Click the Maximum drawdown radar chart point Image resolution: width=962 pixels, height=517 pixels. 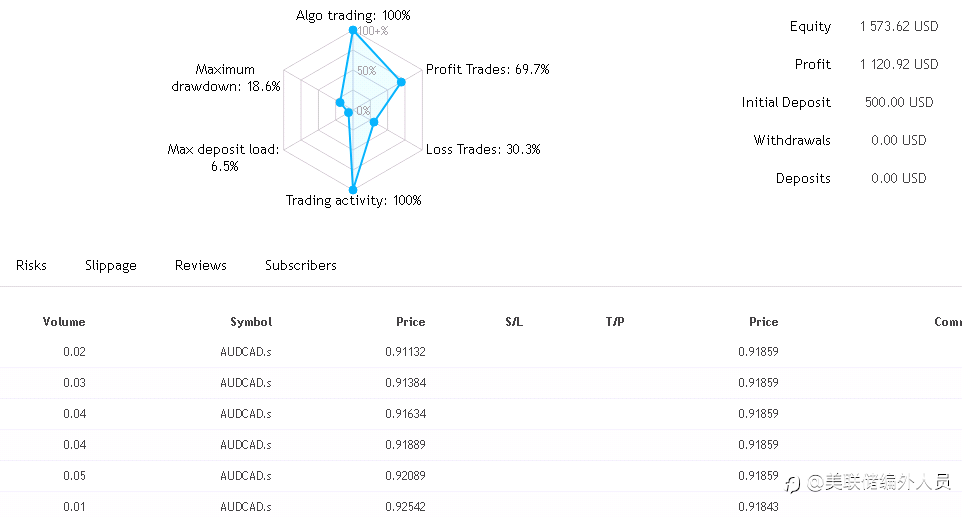click(x=340, y=103)
